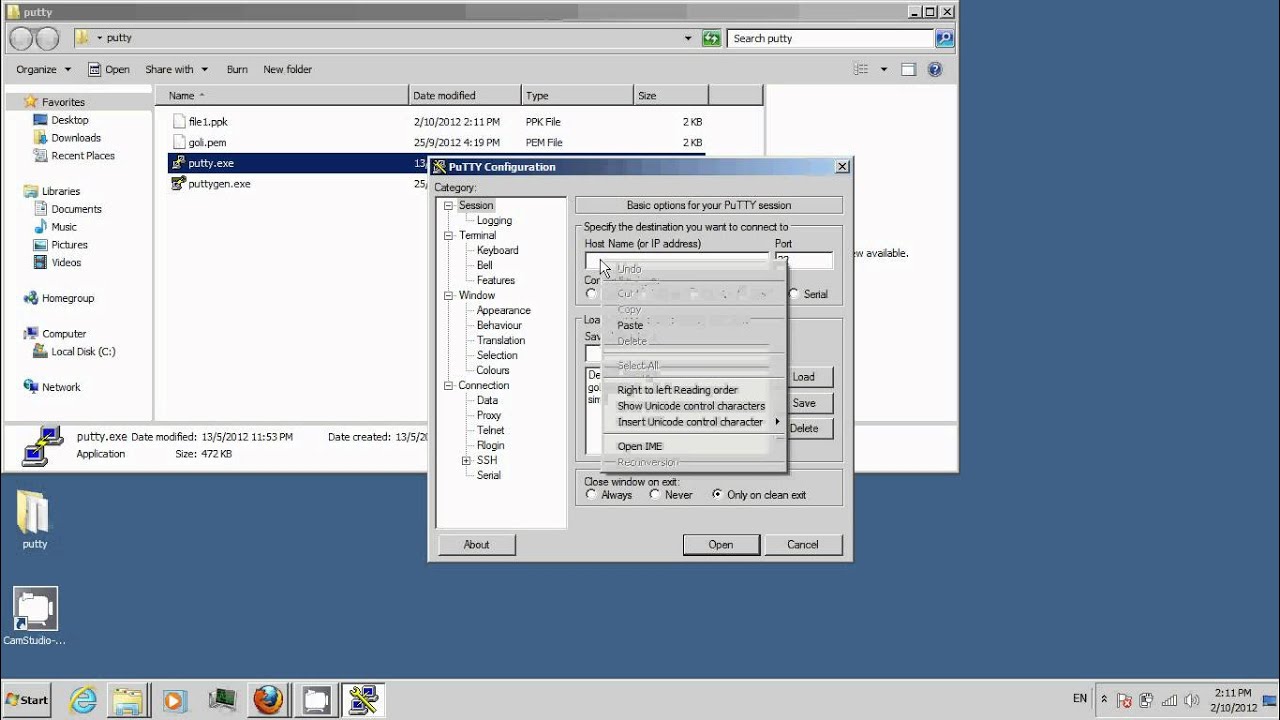The height and width of the screenshot is (720, 1280).
Task: Open the Share with dropdown
Action: pos(176,69)
